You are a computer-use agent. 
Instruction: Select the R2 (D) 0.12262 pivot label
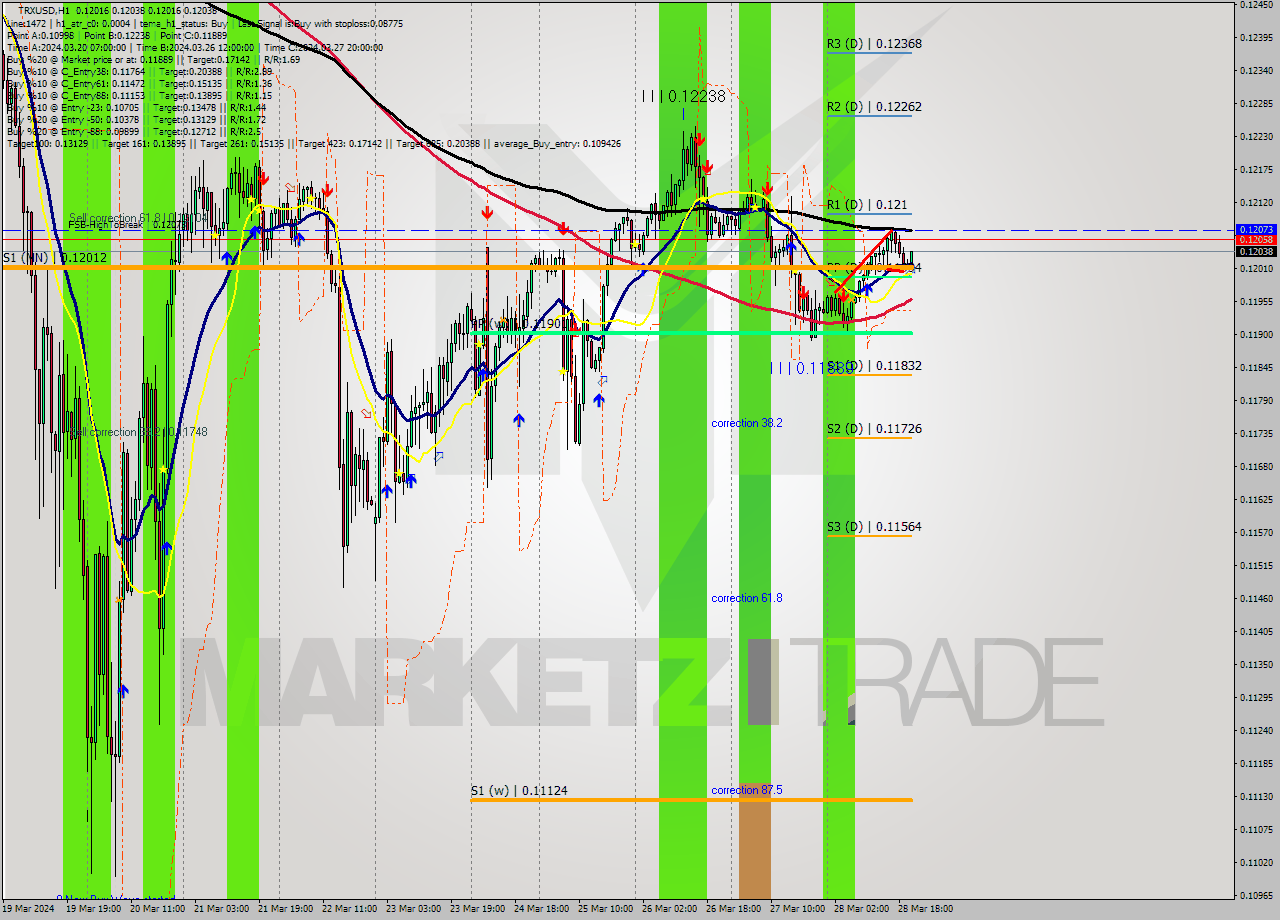tap(874, 107)
